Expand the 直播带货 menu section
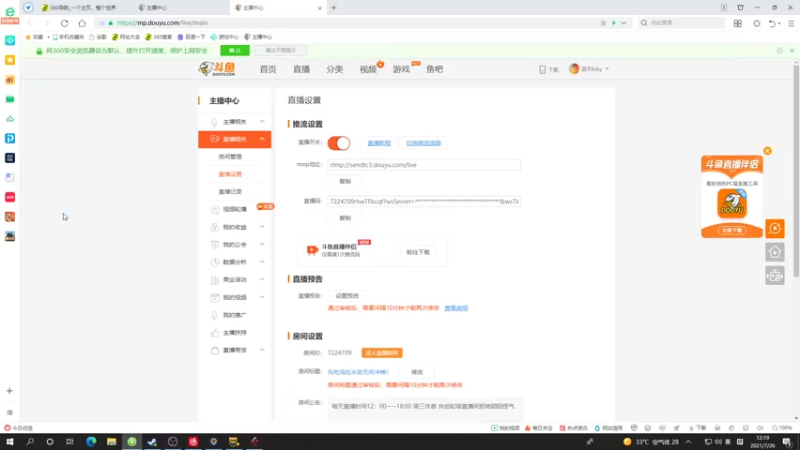 coord(262,351)
